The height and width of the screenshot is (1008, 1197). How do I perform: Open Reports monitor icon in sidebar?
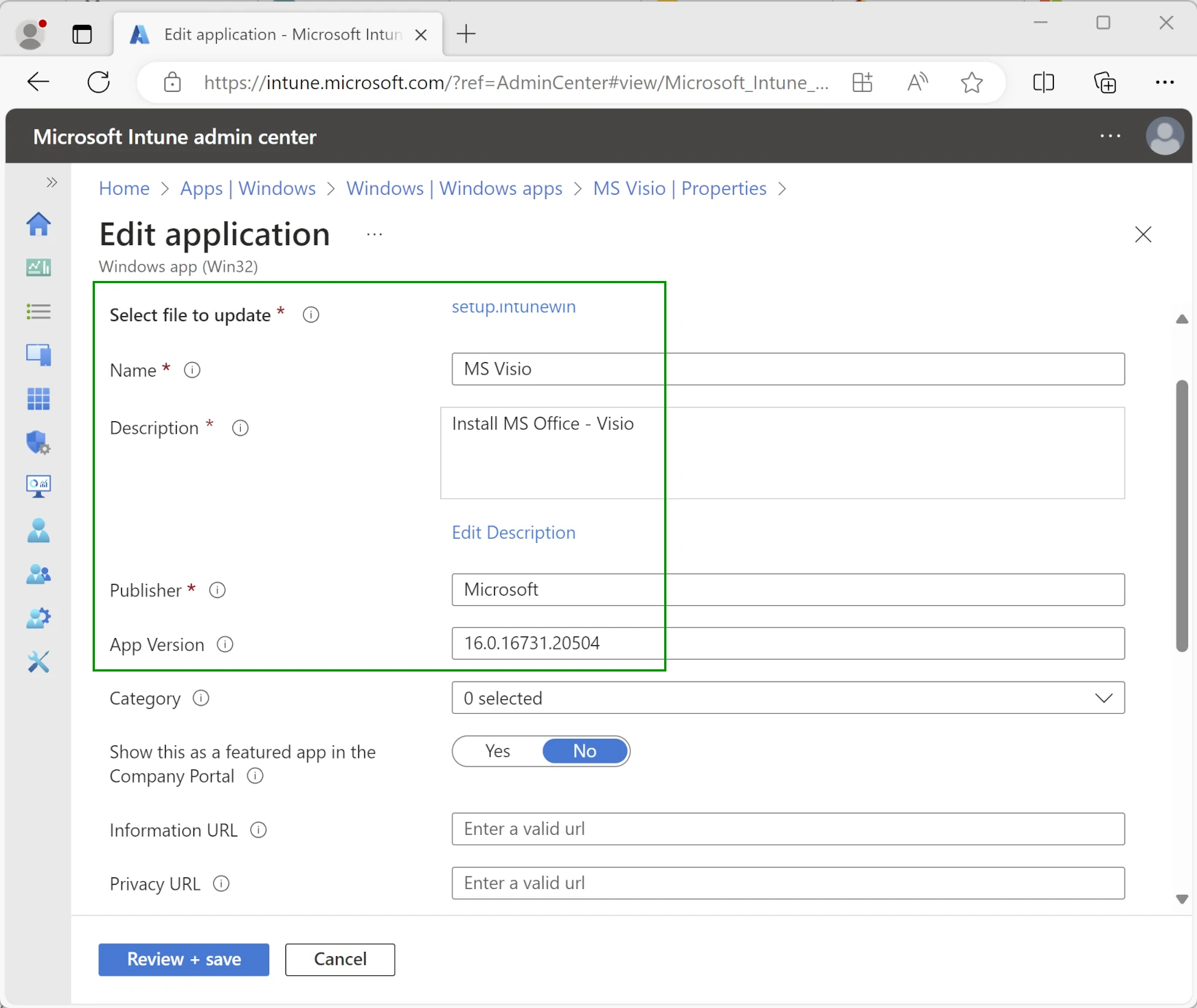tap(39, 486)
